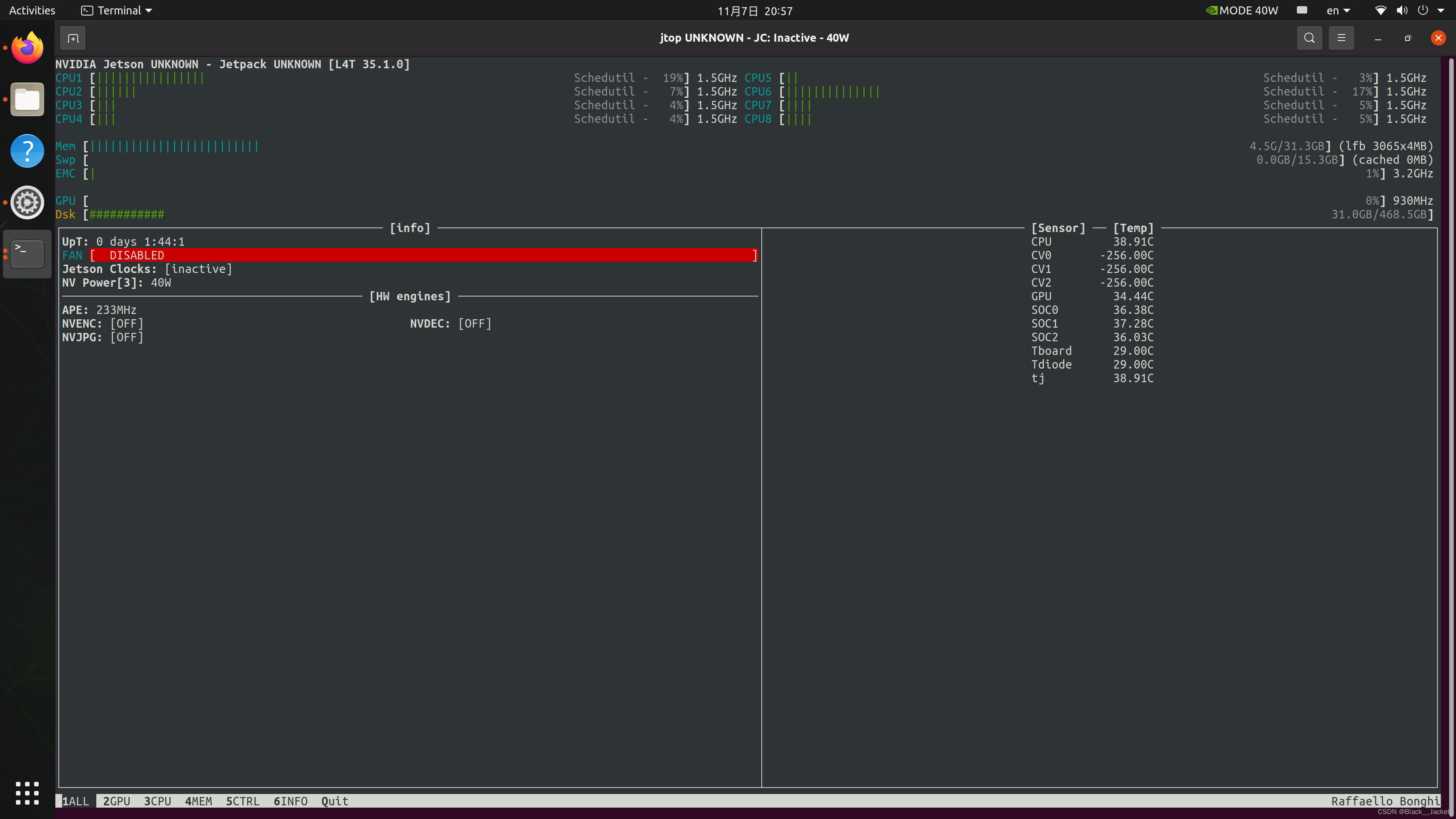The height and width of the screenshot is (819, 1456).
Task: Open the terminal hamburger menu
Action: 1342,38
